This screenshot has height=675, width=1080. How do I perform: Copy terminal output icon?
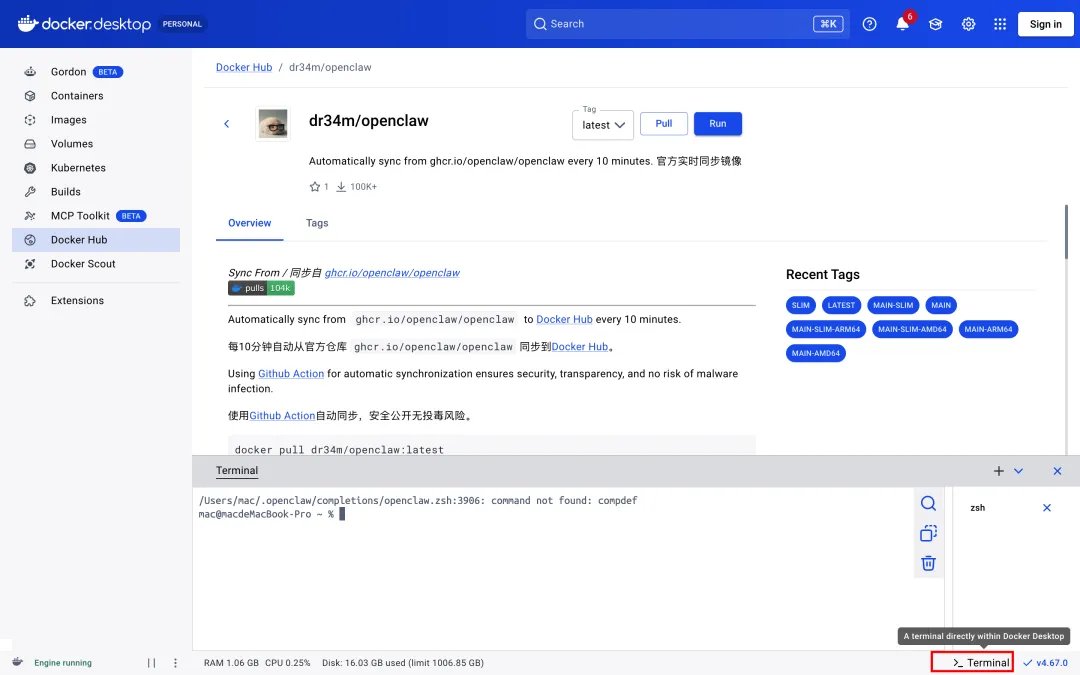click(928, 533)
